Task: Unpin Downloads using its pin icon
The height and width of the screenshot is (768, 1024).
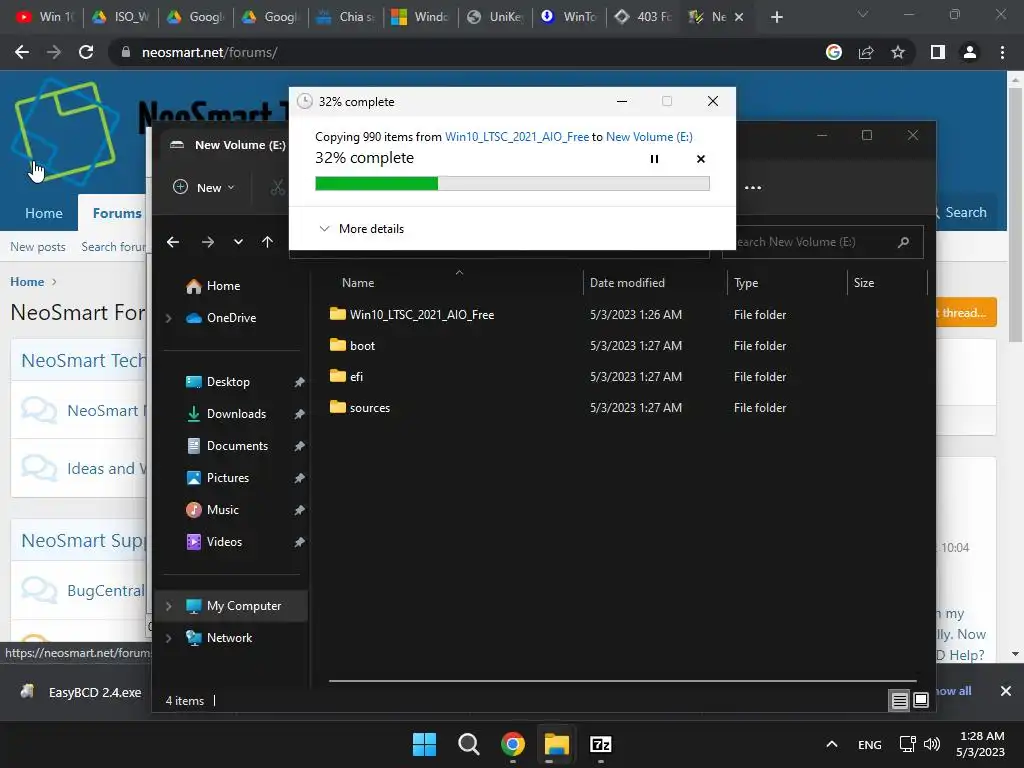Action: click(299, 414)
